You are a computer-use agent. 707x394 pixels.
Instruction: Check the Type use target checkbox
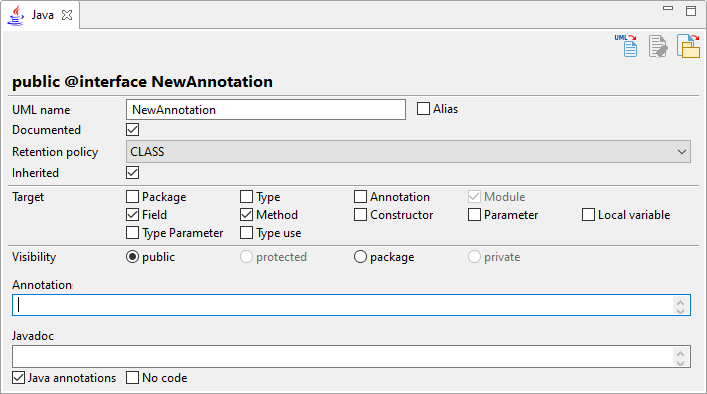pyautogui.click(x=247, y=233)
